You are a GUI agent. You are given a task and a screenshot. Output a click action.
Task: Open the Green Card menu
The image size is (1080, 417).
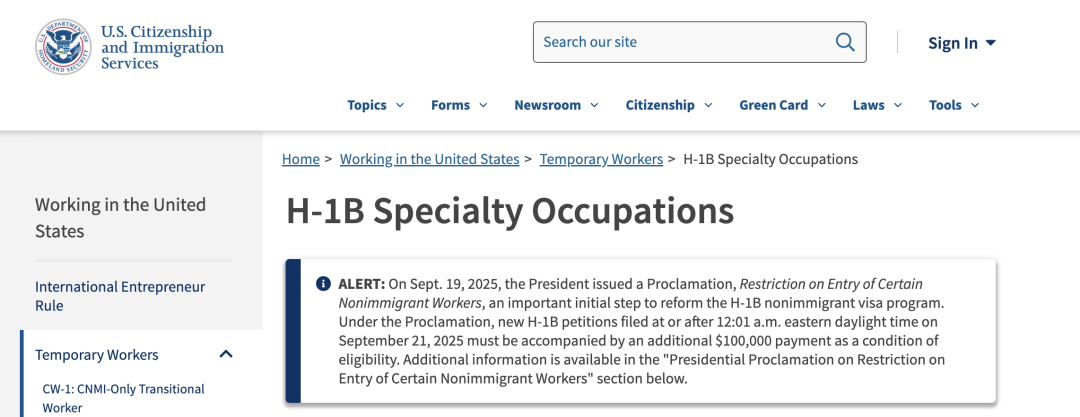(x=782, y=105)
